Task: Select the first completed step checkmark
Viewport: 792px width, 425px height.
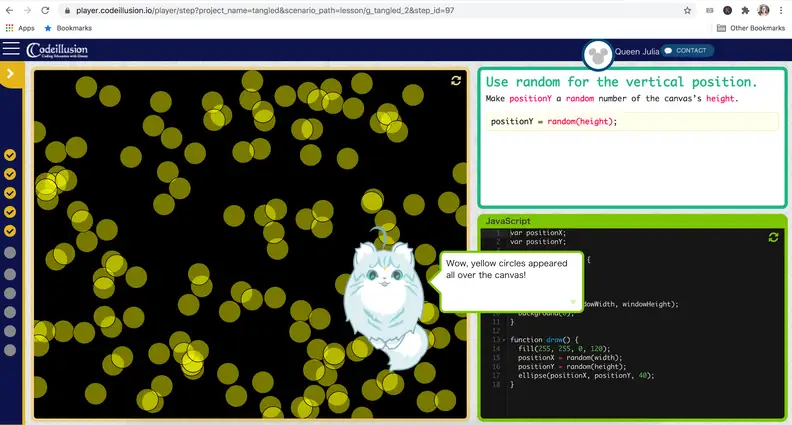Action: pyautogui.click(x=10, y=155)
